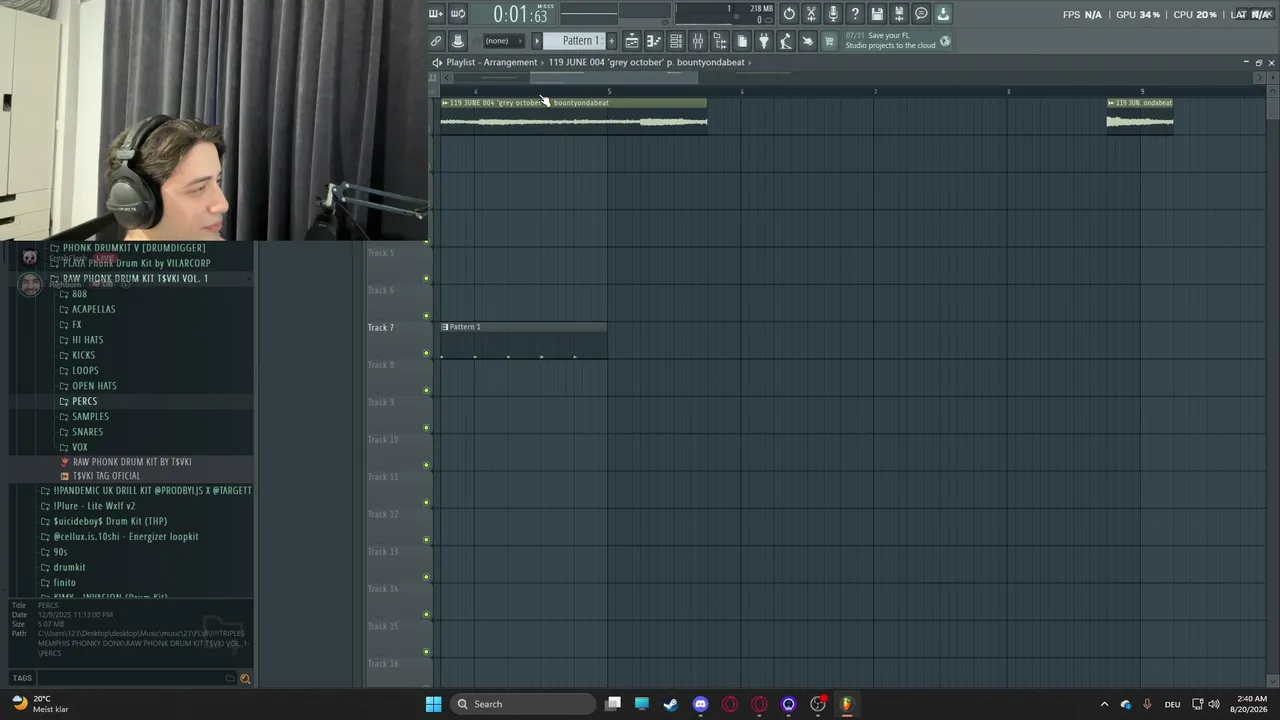Click Playlist - Arrangement breadcrumb
This screenshot has height=720, width=1280.
click(x=491, y=62)
